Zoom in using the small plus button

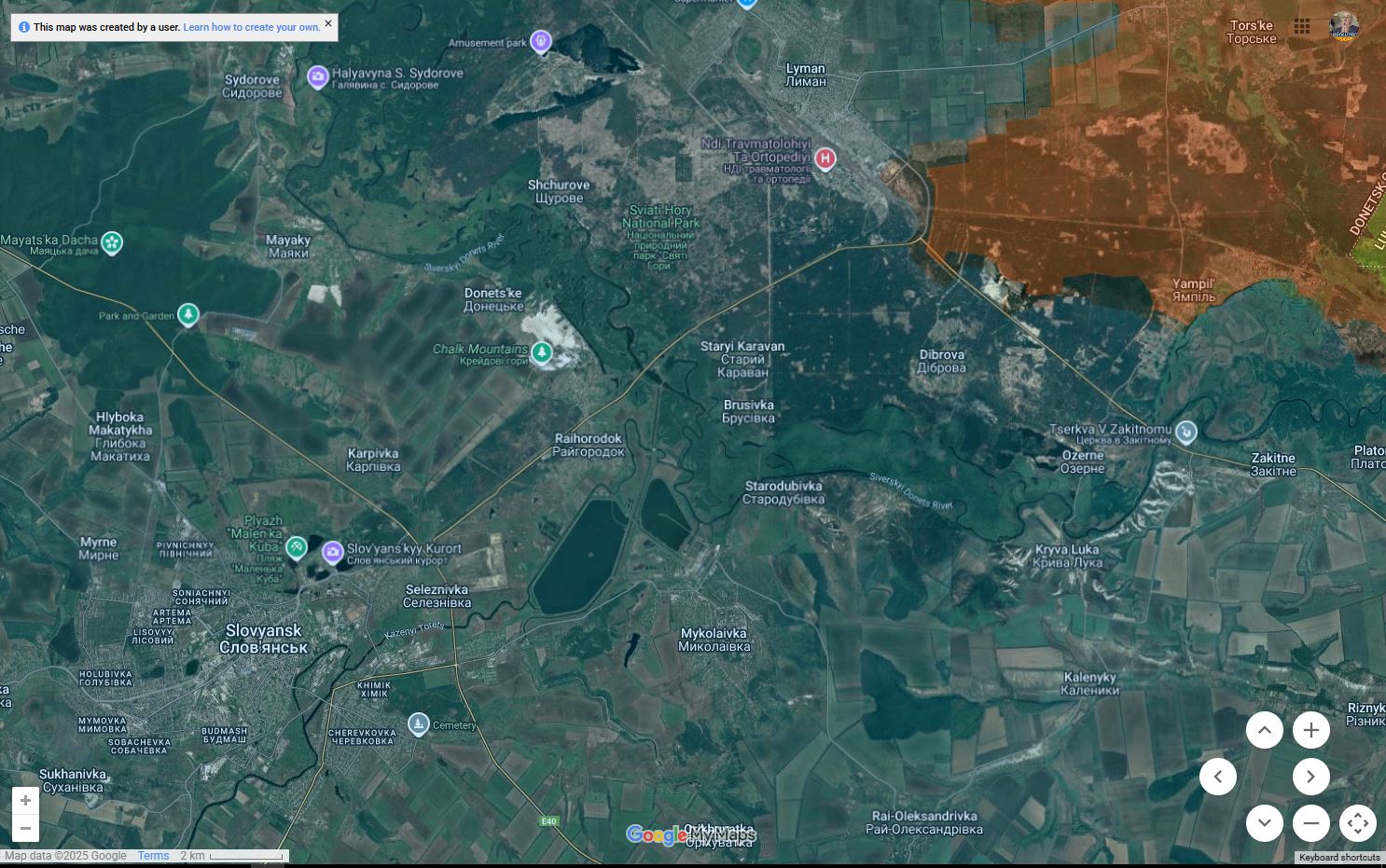click(x=25, y=800)
